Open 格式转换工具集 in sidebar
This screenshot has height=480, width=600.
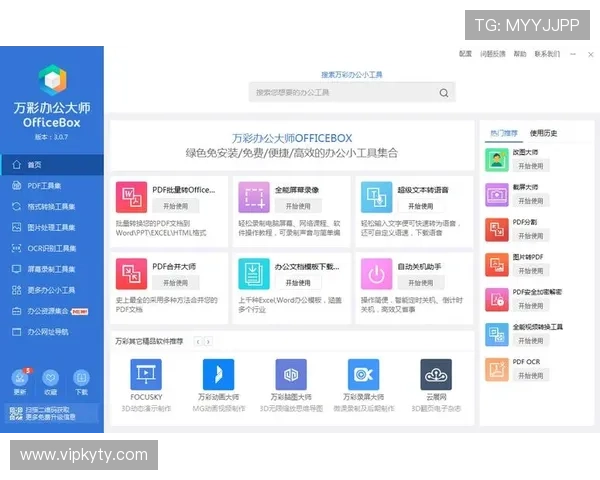52,207
